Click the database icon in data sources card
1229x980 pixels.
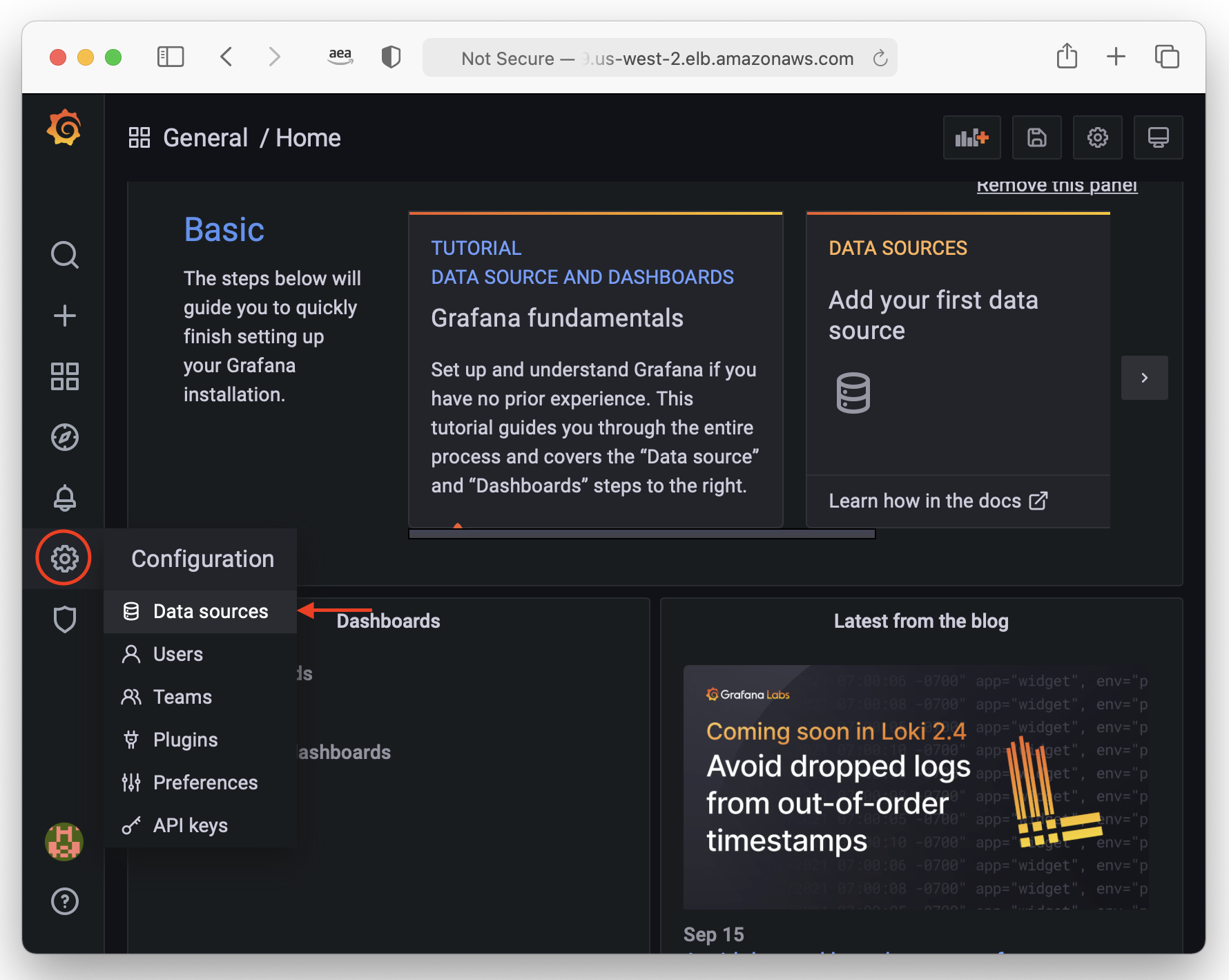(853, 393)
